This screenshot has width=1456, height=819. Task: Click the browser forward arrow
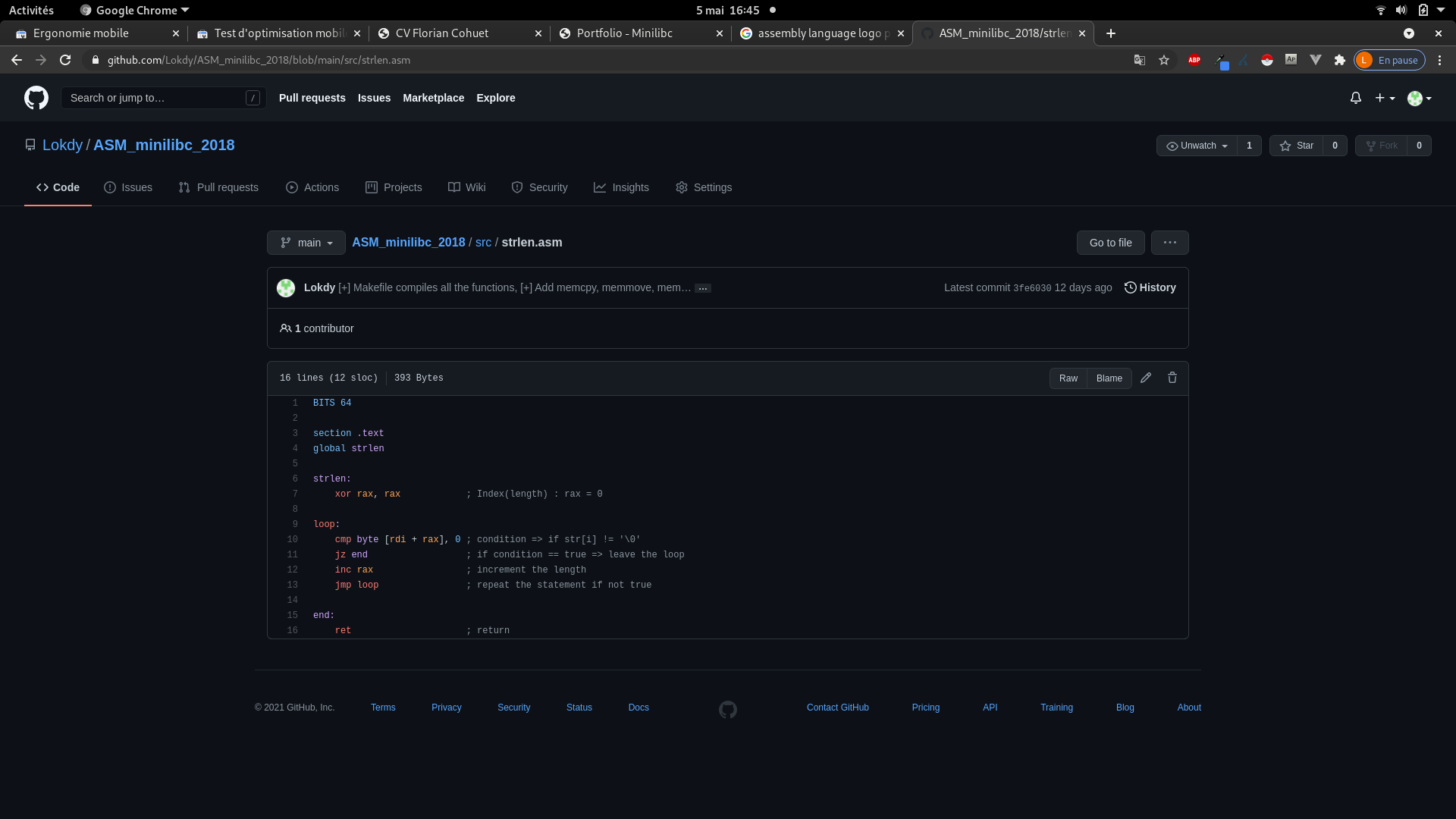click(41, 60)
